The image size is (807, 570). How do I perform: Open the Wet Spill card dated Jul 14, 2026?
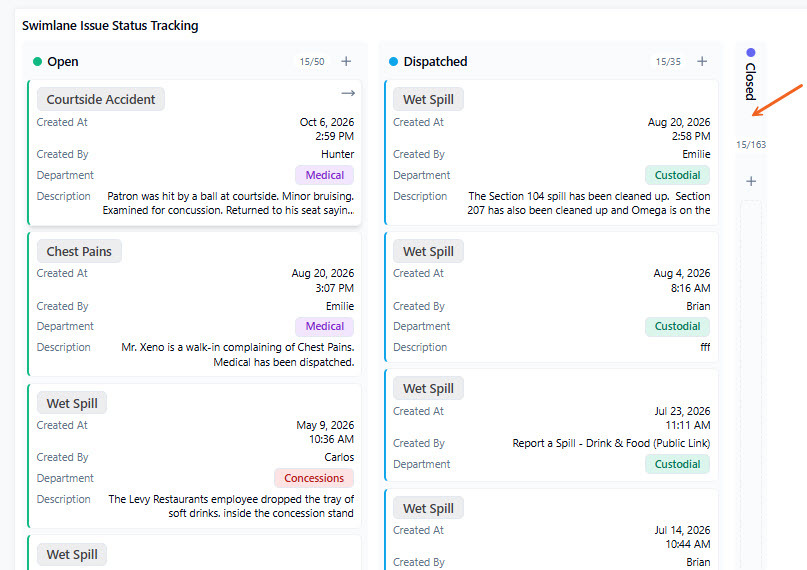(x=428, y=508)
